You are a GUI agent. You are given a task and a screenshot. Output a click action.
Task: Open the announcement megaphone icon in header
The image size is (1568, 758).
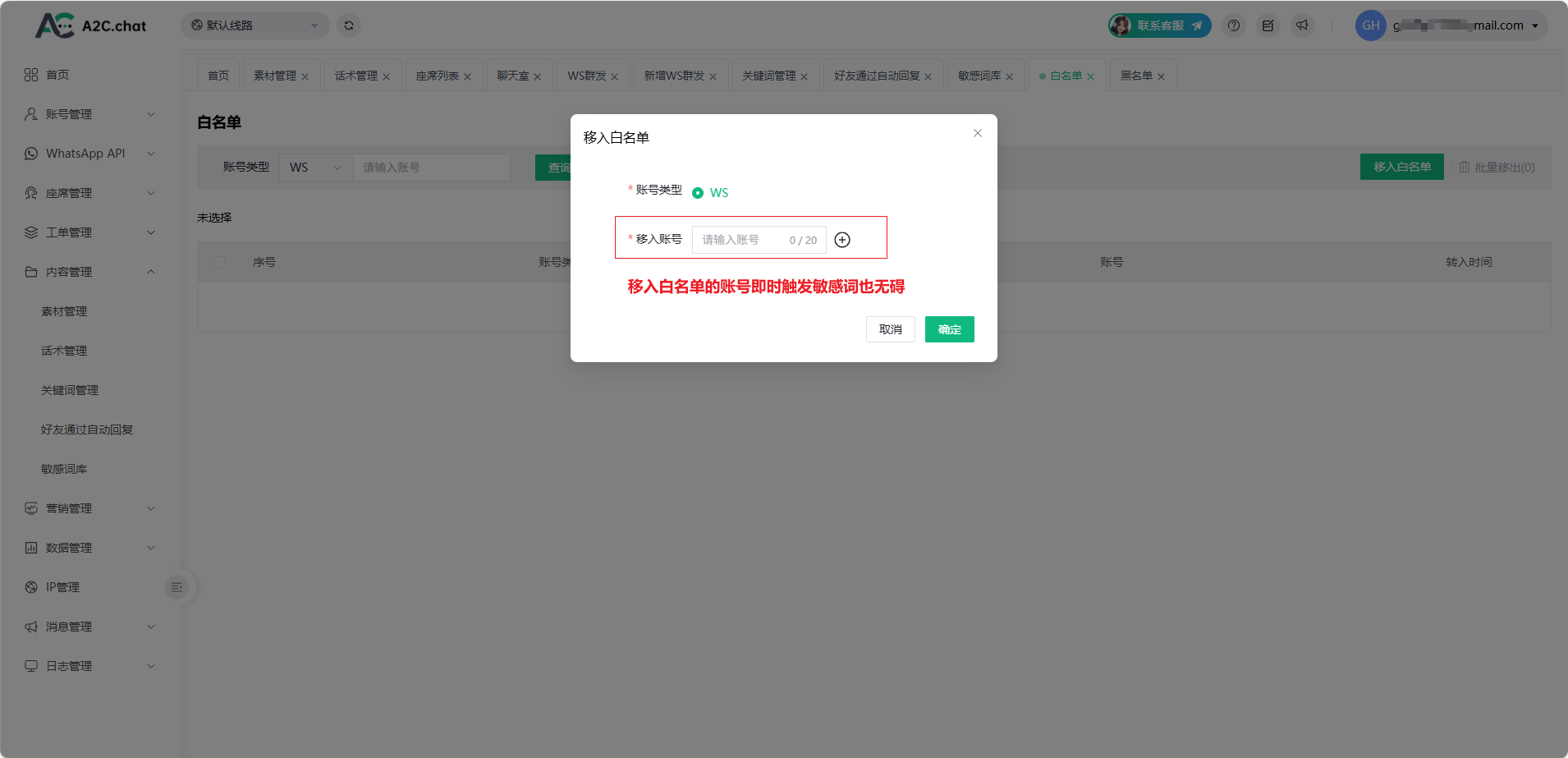coord(1302,25)
